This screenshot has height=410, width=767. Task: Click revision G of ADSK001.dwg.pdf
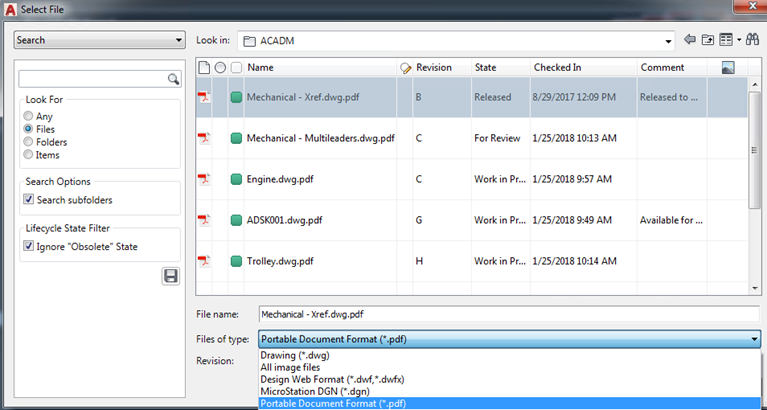pos(419,220)
